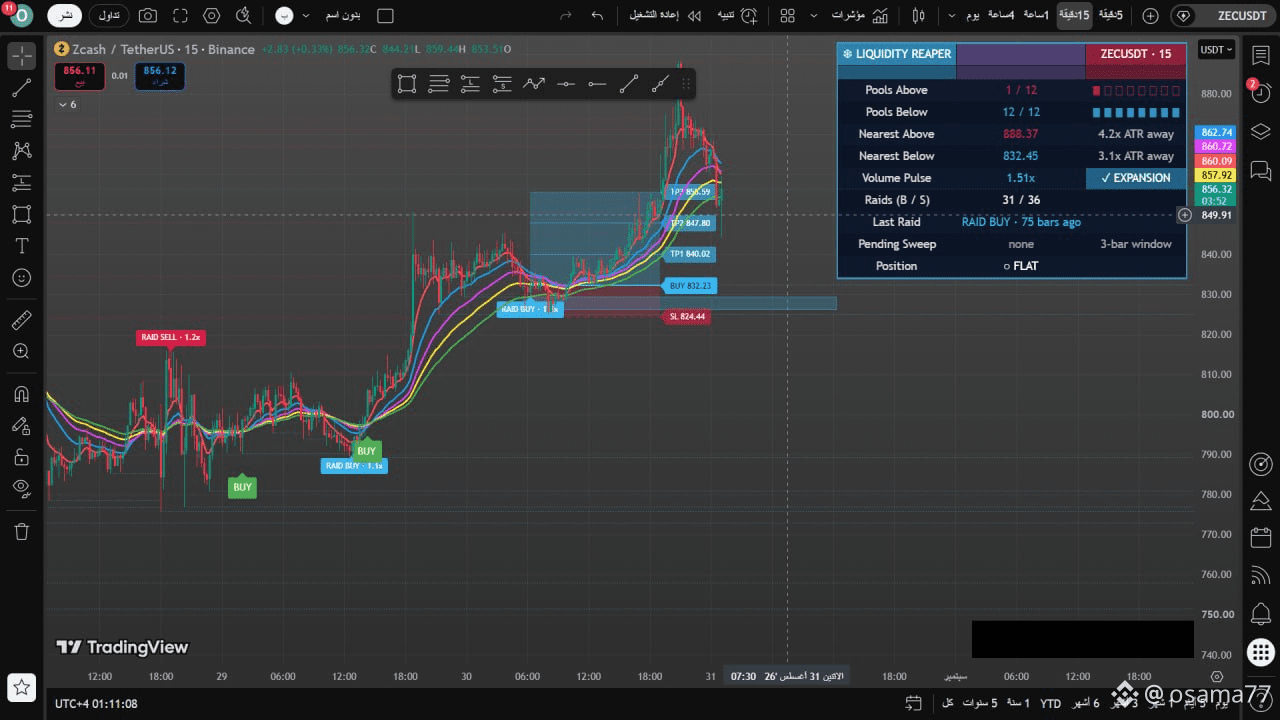The image size is (1280, 720).
Task: Select the Text annotation tool
Action: pos(21,246)
